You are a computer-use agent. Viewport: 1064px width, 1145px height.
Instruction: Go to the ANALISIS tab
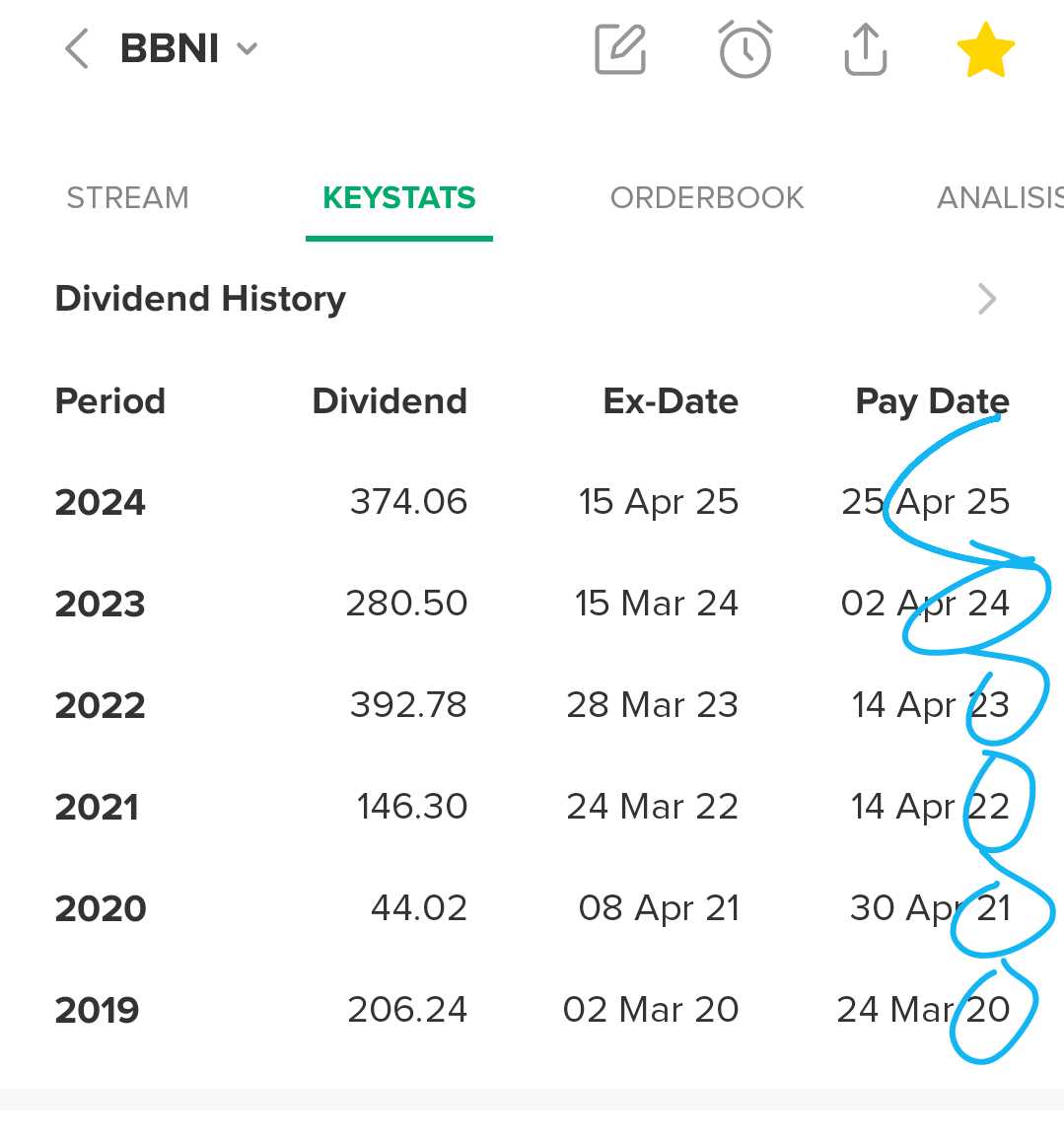[x=998, y=198]
